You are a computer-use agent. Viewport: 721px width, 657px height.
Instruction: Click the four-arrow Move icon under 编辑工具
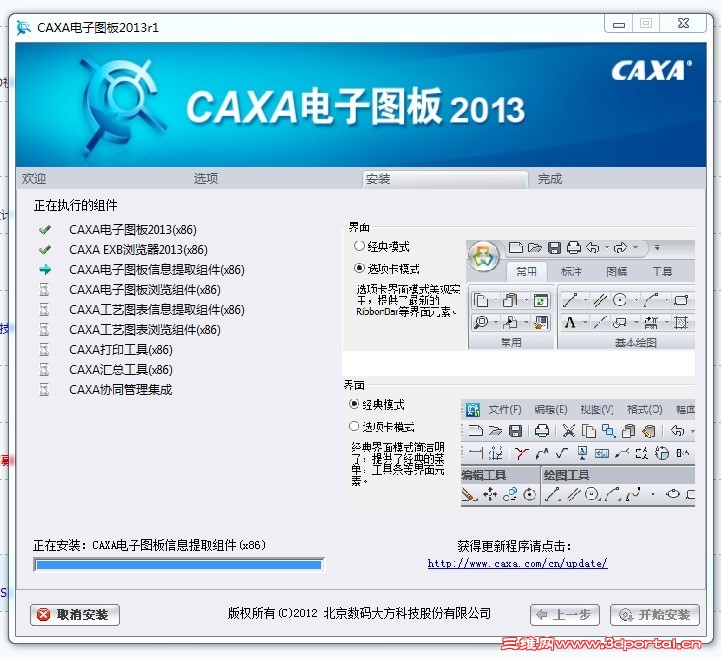click(x=490, y=494)
